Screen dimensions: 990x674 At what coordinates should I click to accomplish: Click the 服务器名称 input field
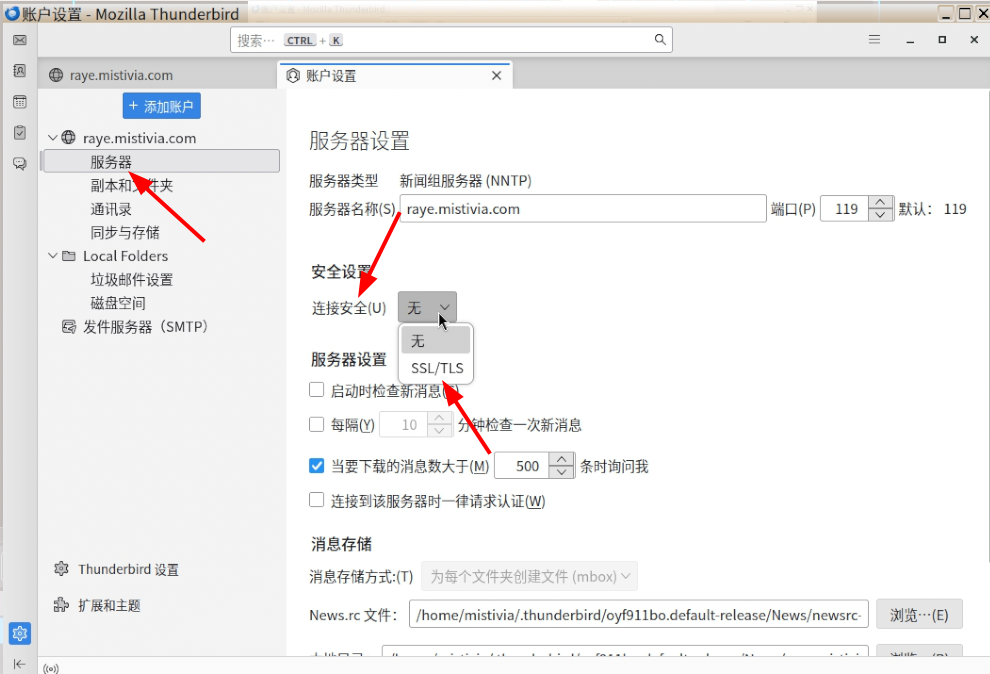pyautogui.click(x=583, y=209)
